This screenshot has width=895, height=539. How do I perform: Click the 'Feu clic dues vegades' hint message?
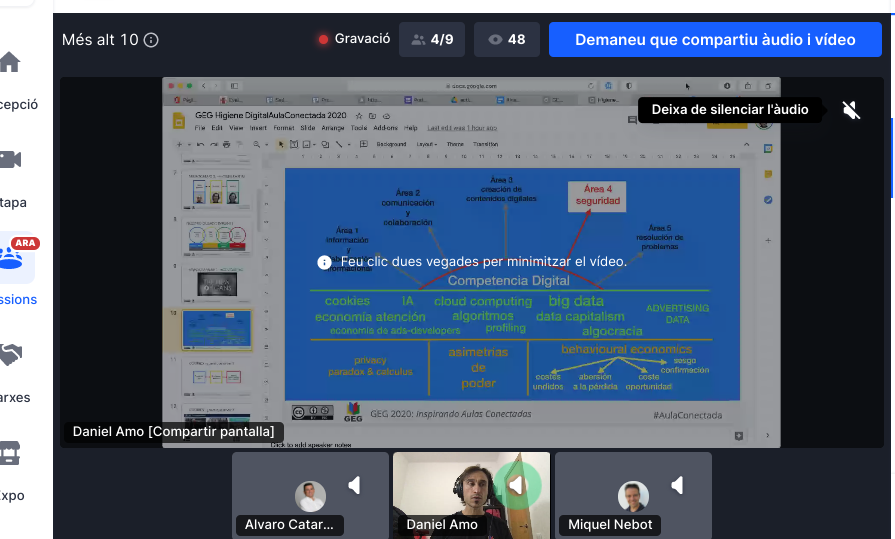click(472, 262)
